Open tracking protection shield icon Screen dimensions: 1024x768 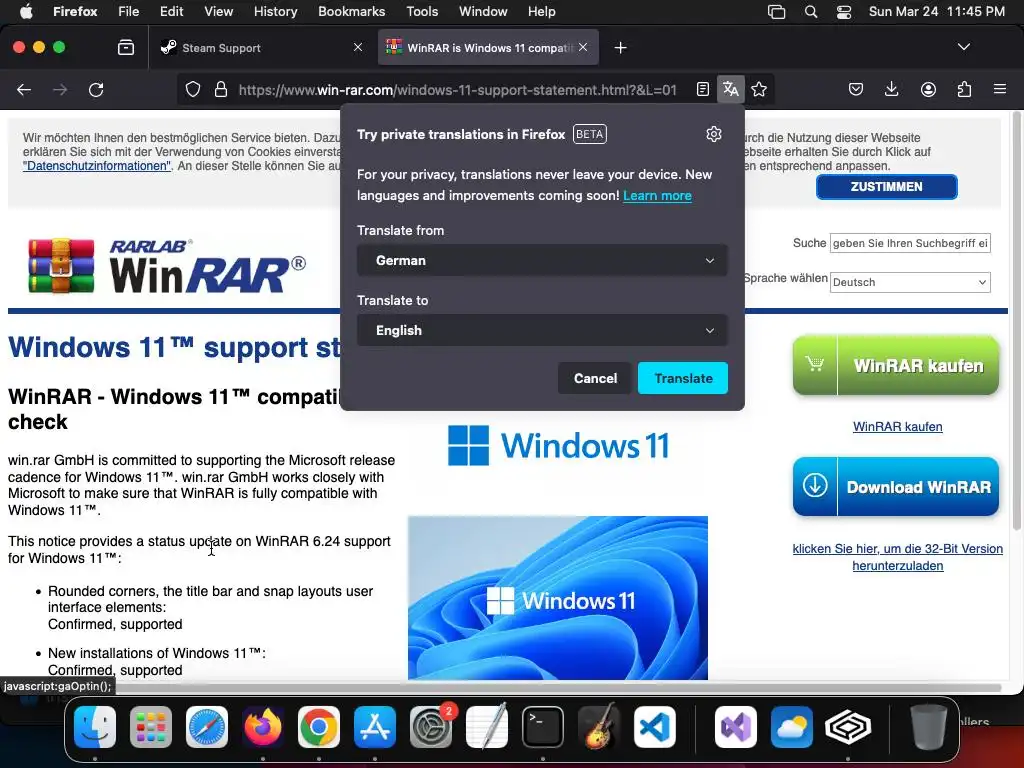pos(193,89)
